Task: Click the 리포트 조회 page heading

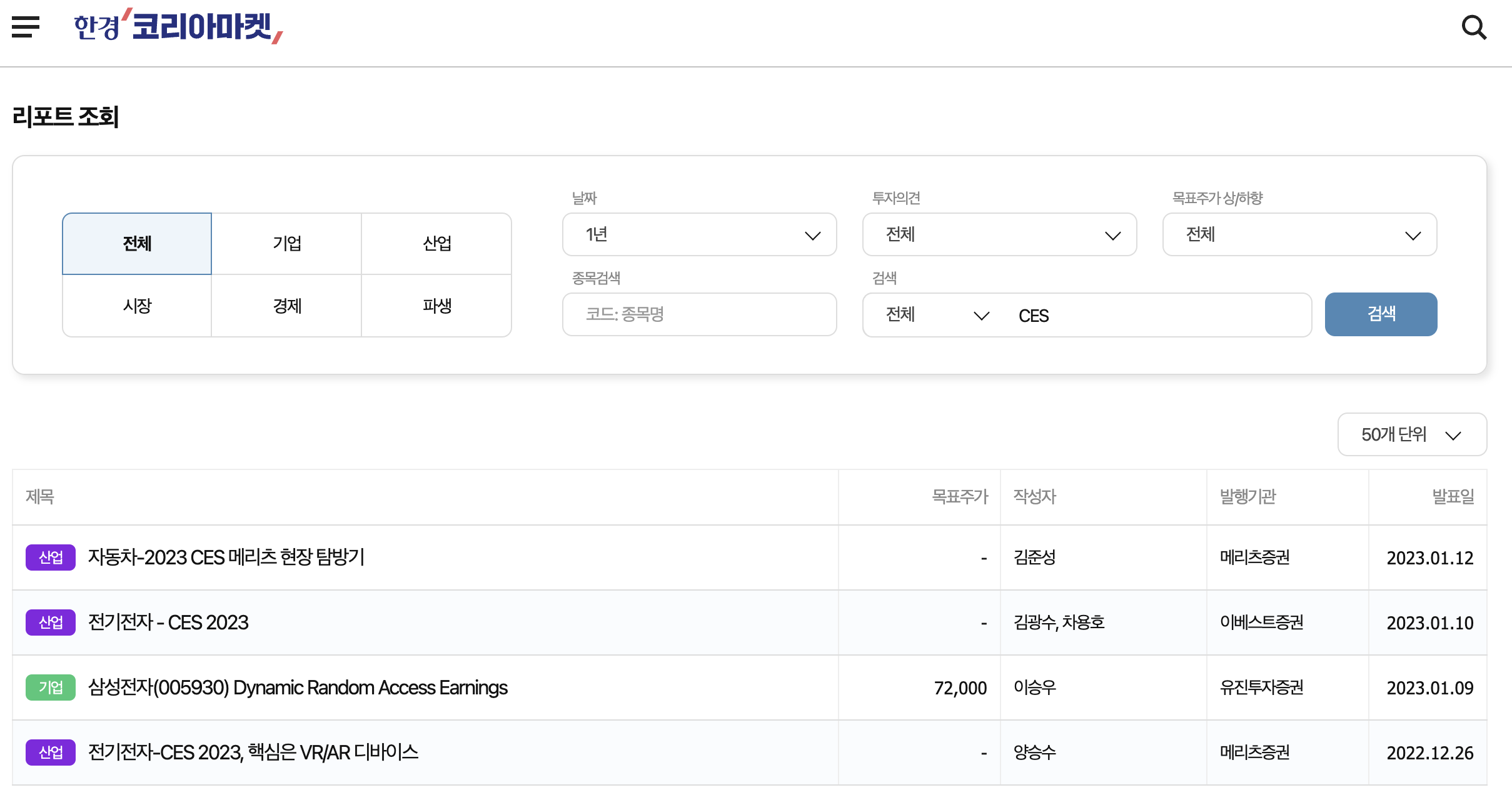Action: (66, 117)
